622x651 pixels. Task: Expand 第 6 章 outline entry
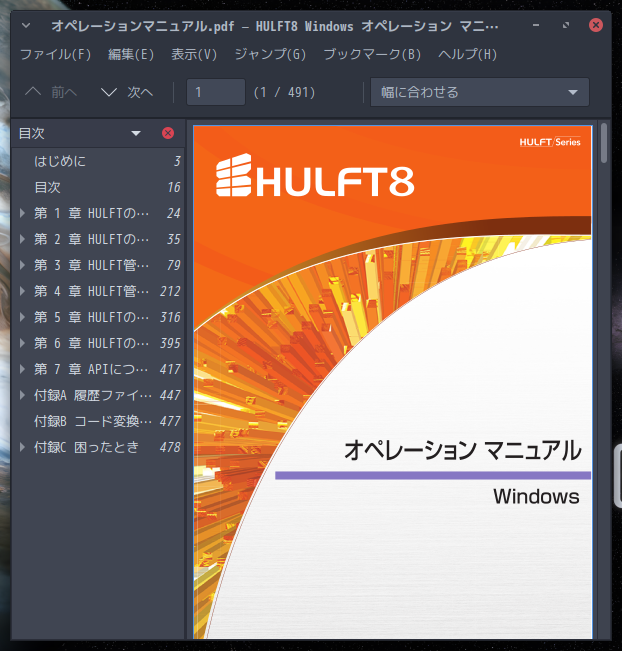click(22, 343)
